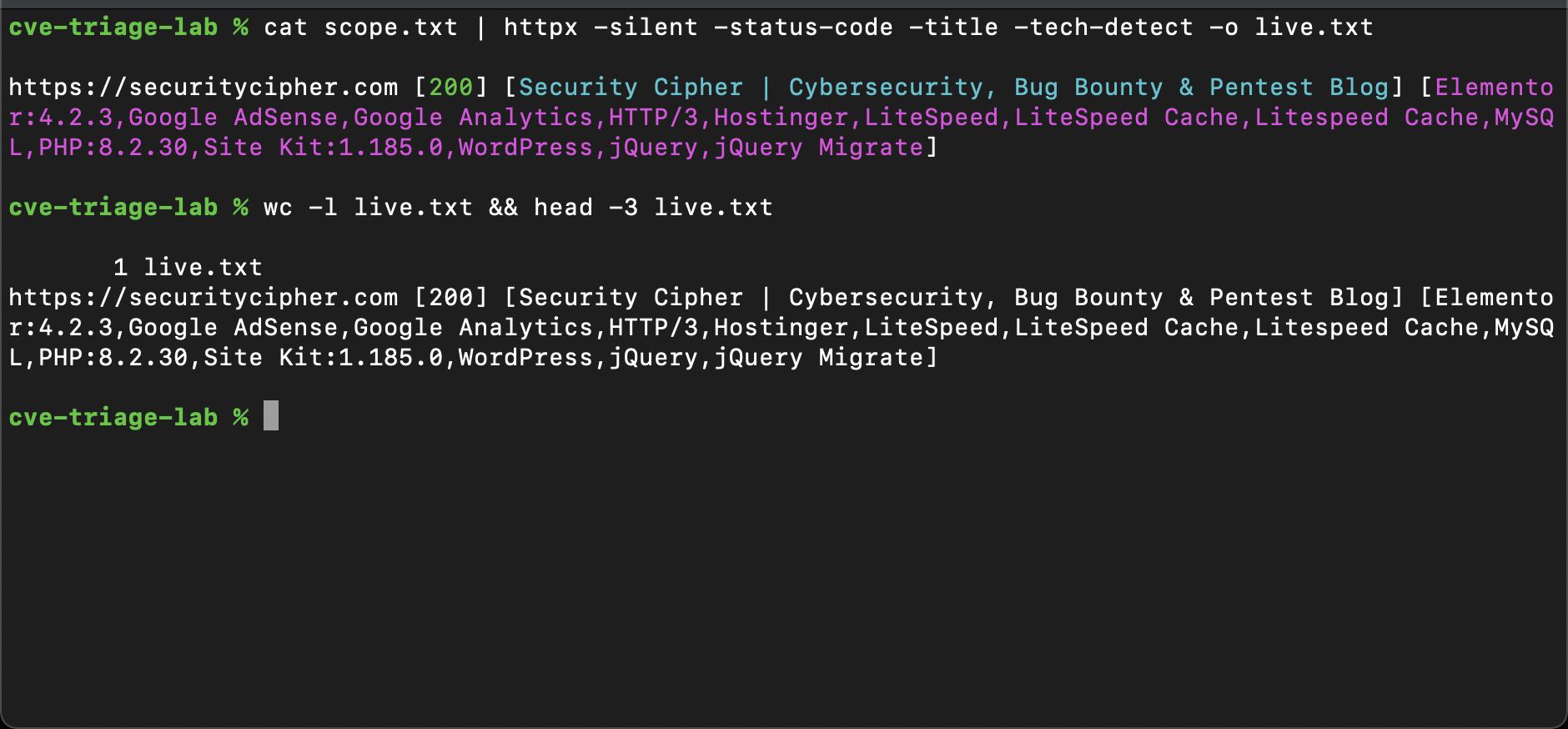Image resolution: width=1568 pixels, height=729 pixels.
Task: Click the colored securitycipher.com URL in first output
Action: pyautogui.click(x=204, y=88)
